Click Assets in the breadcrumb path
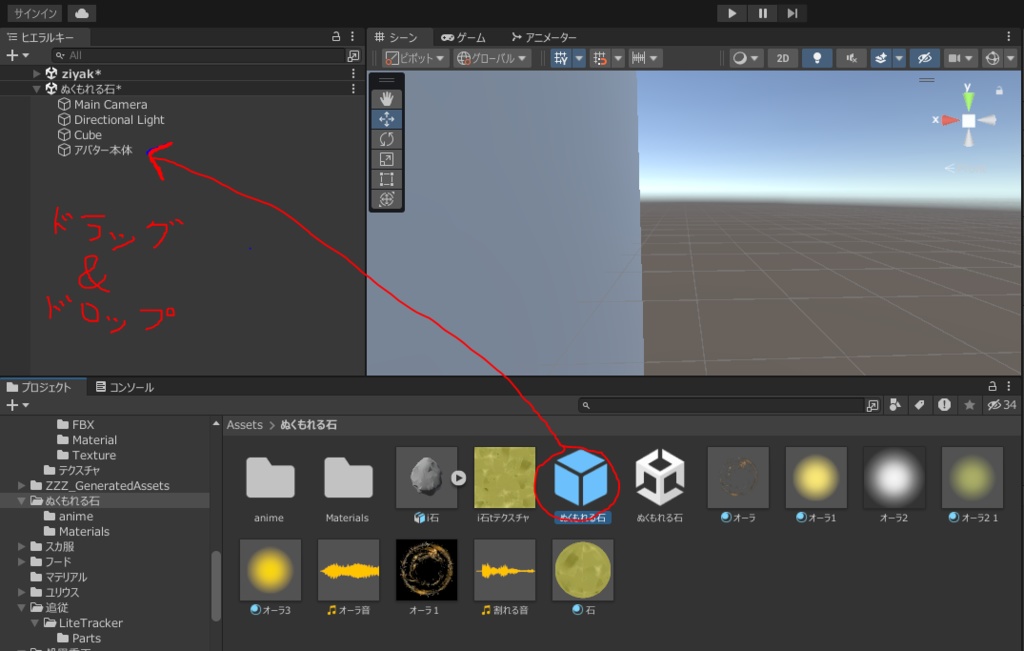 pos(244,425)
